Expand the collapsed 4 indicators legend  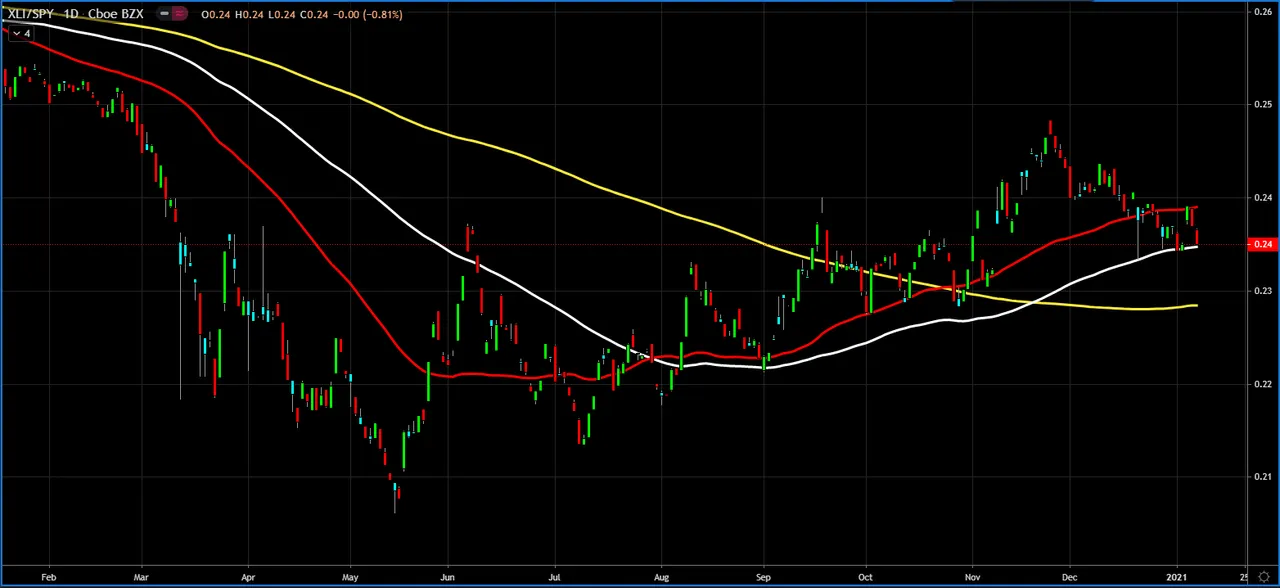point(21,33)
